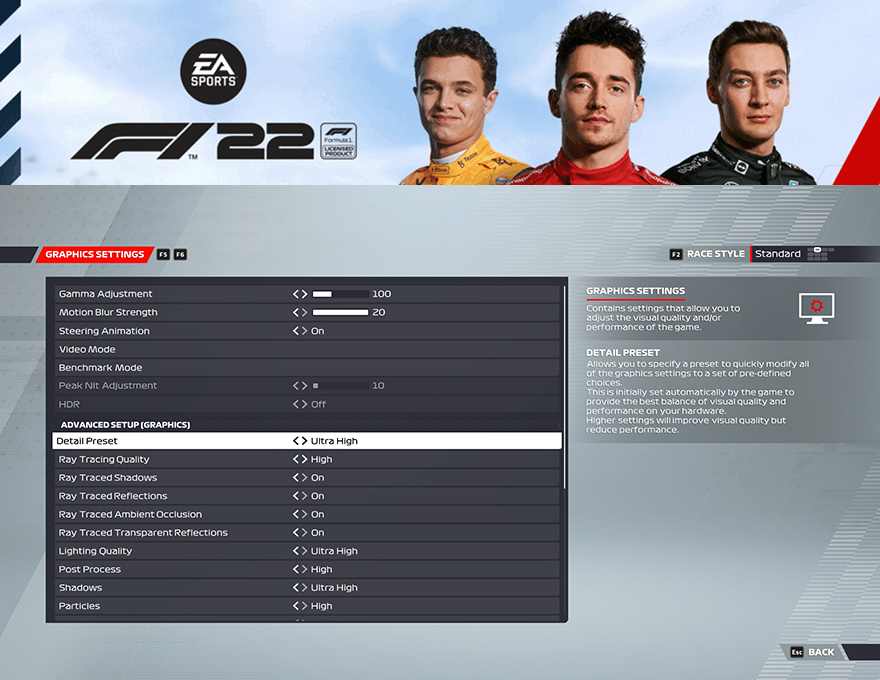Click the Graphics Settings heading in the info panel

pos(635,291)
